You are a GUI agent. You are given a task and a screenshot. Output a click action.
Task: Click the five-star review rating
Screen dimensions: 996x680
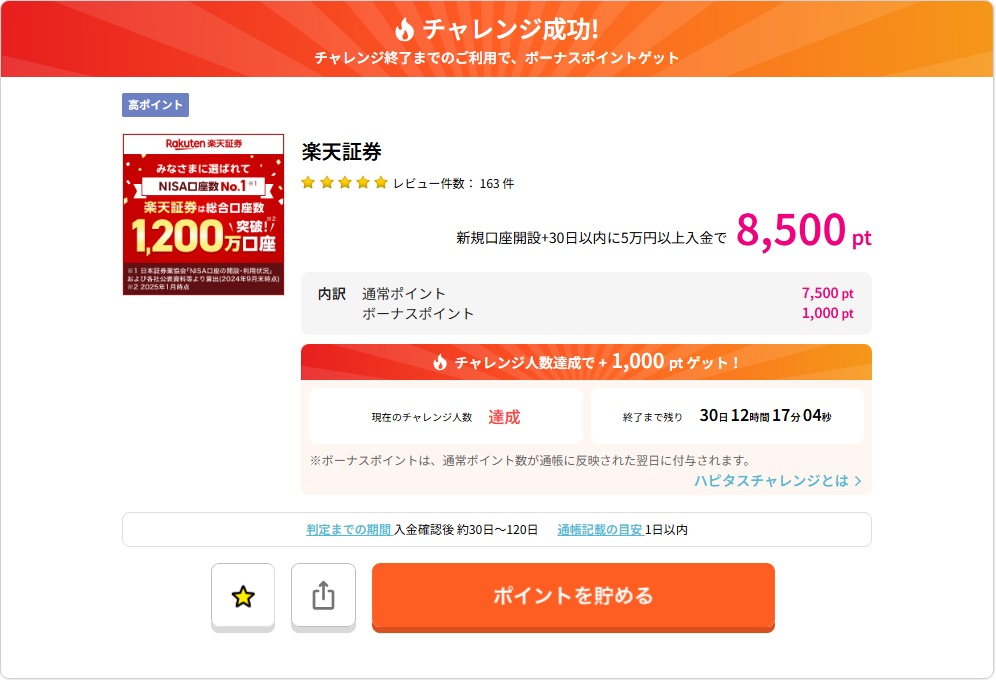pyautogui.click(x=344, y=183)
